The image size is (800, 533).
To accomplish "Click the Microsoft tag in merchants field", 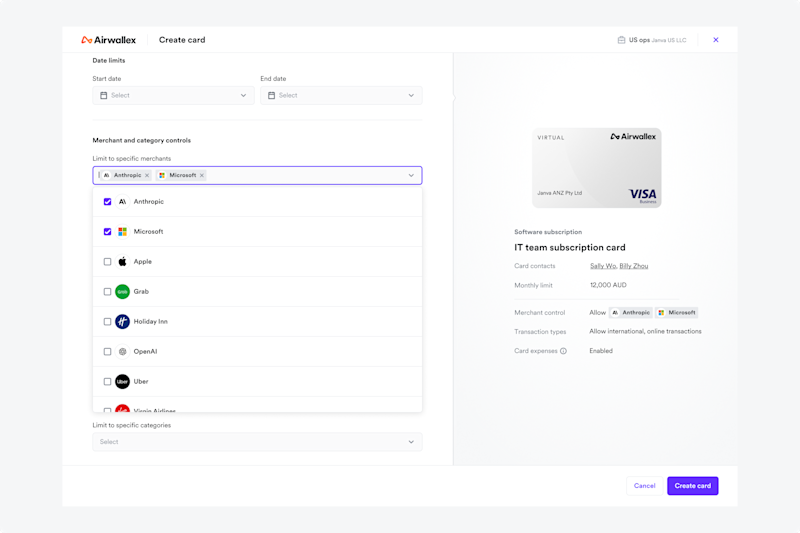I will point(182,175).
